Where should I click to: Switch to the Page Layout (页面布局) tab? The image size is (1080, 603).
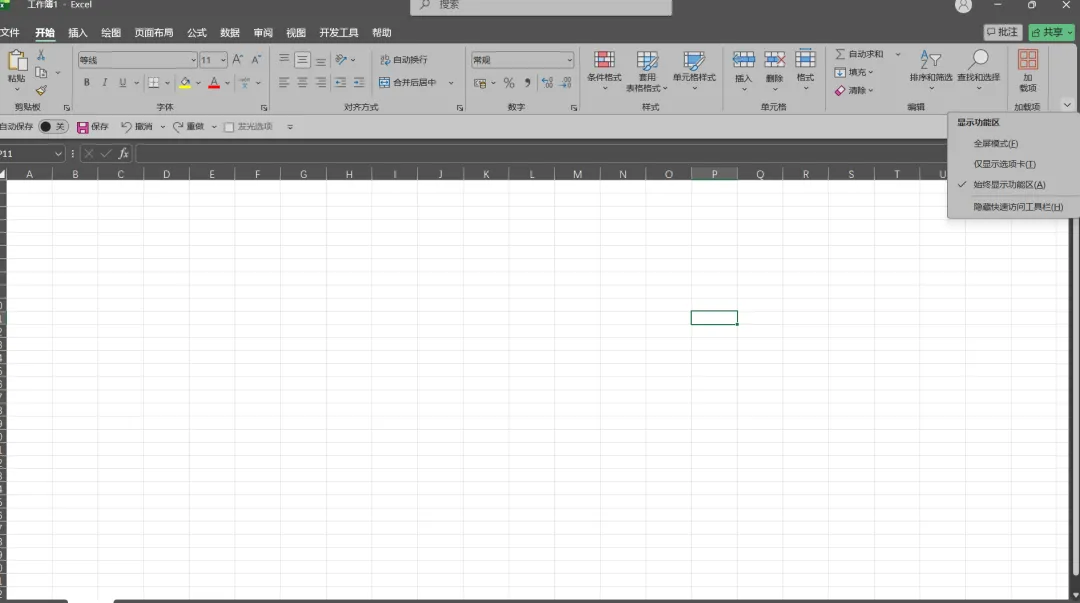[154, 32]
